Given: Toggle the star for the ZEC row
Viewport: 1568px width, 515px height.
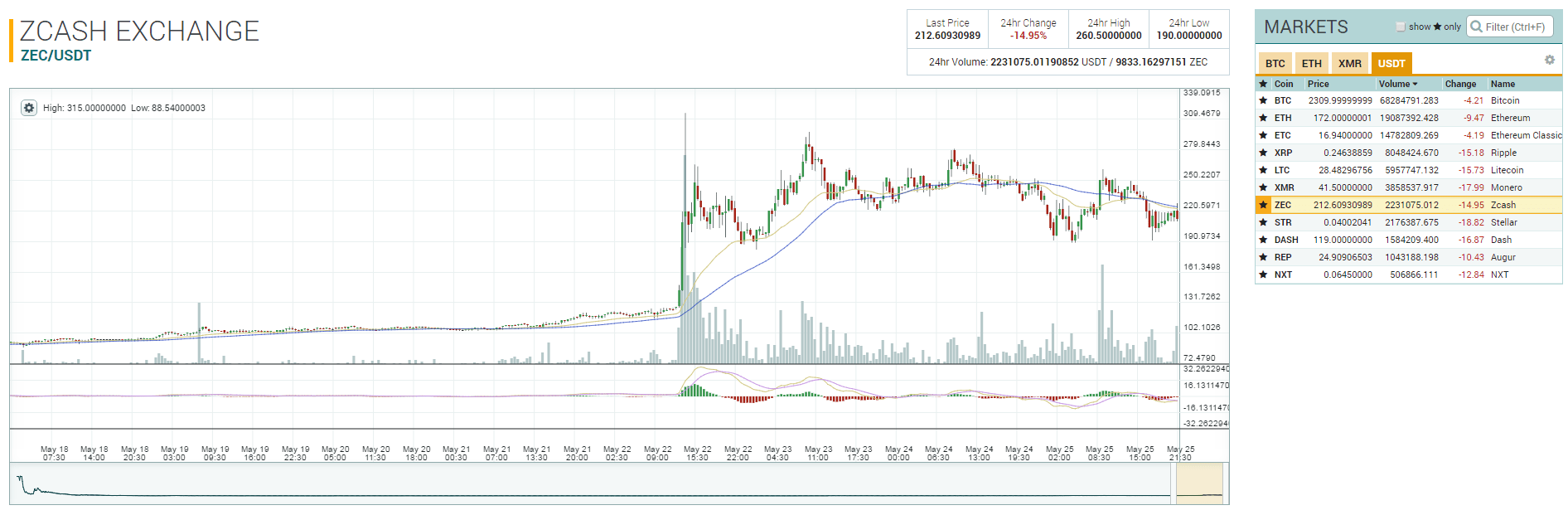Looking at the screenshot, I should tap(1263, 205).
